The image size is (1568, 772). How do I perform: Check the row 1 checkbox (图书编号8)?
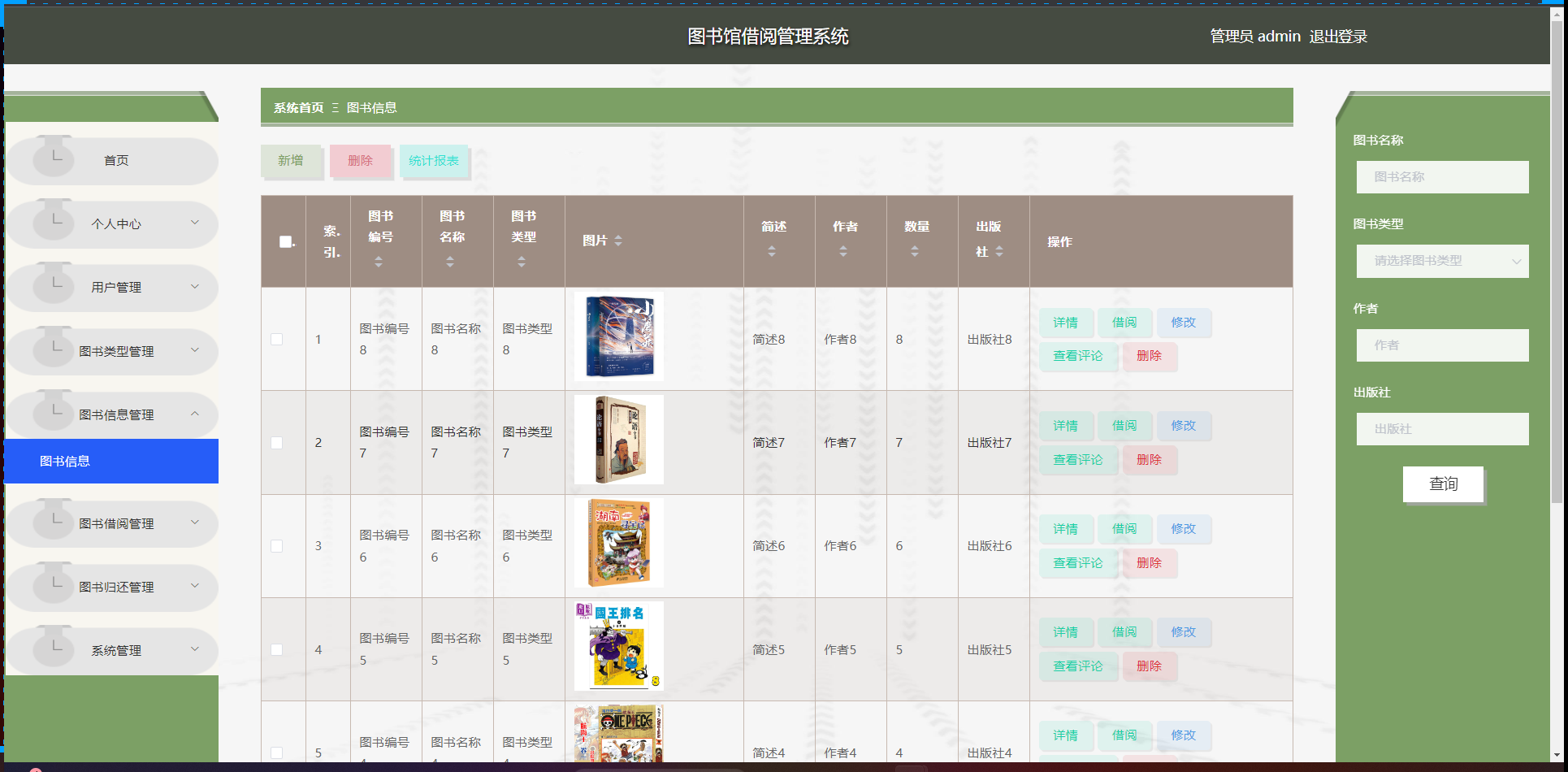tap(277, 339)
